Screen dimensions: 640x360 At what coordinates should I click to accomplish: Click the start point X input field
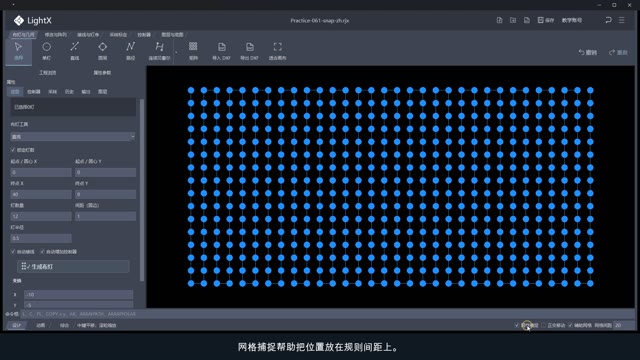click(x=41, y=172)
